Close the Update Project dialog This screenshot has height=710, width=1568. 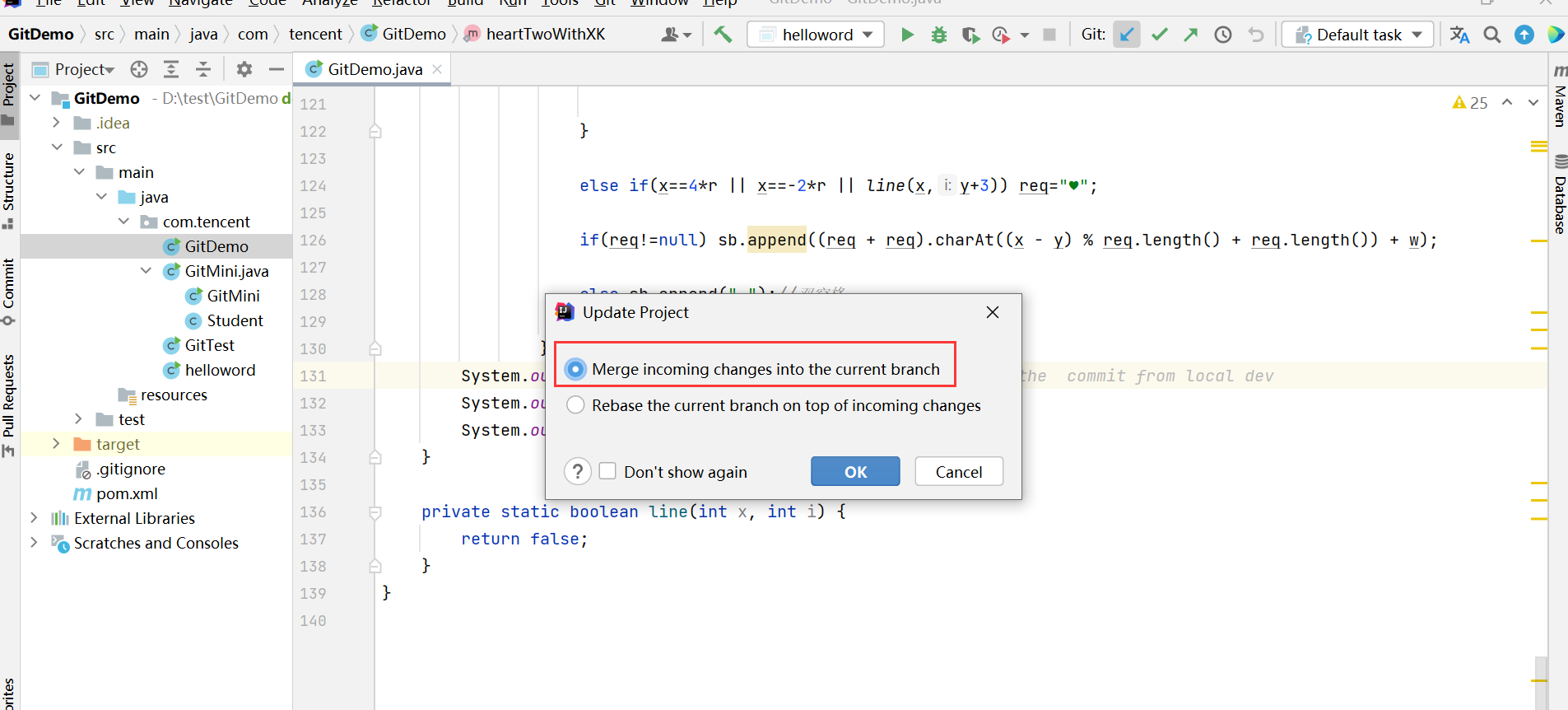(993, 312)
